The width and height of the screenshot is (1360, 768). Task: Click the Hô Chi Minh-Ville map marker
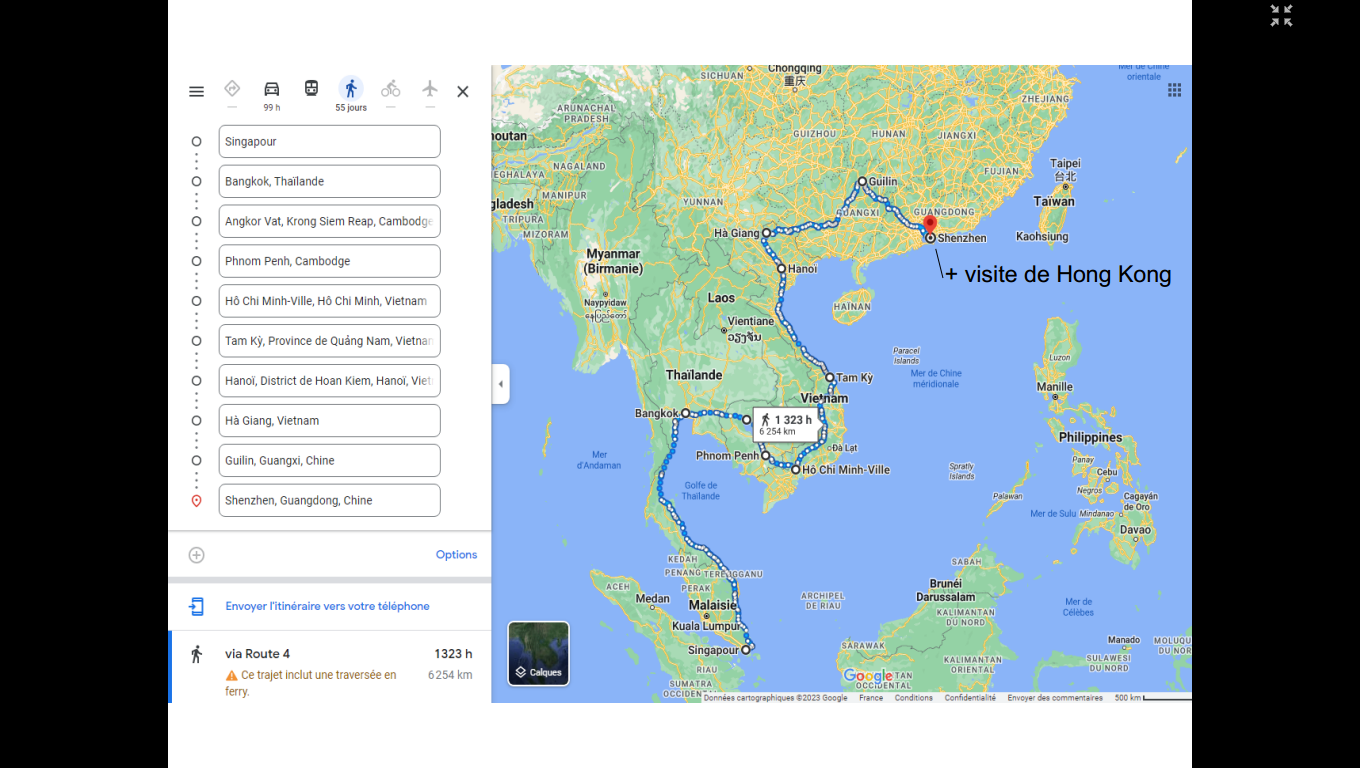[795, 470]
